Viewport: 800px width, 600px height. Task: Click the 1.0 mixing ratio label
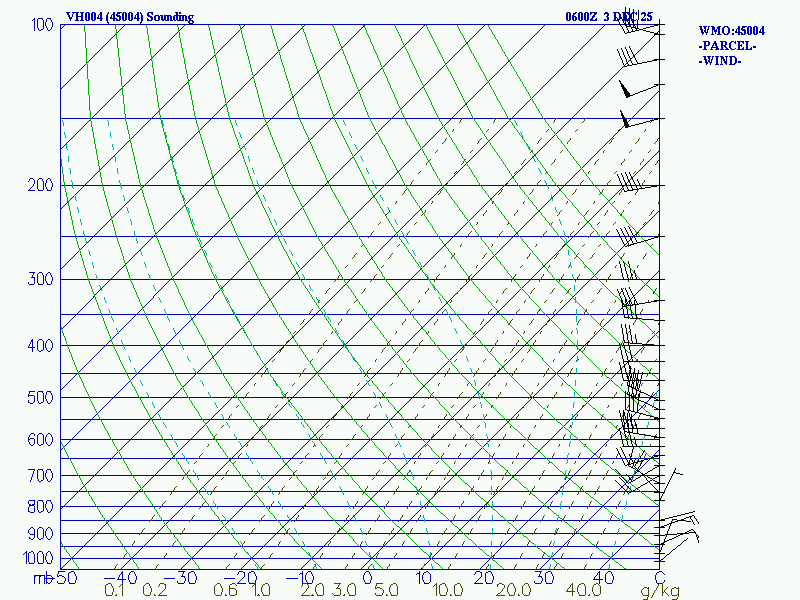(x=261, y=591)
